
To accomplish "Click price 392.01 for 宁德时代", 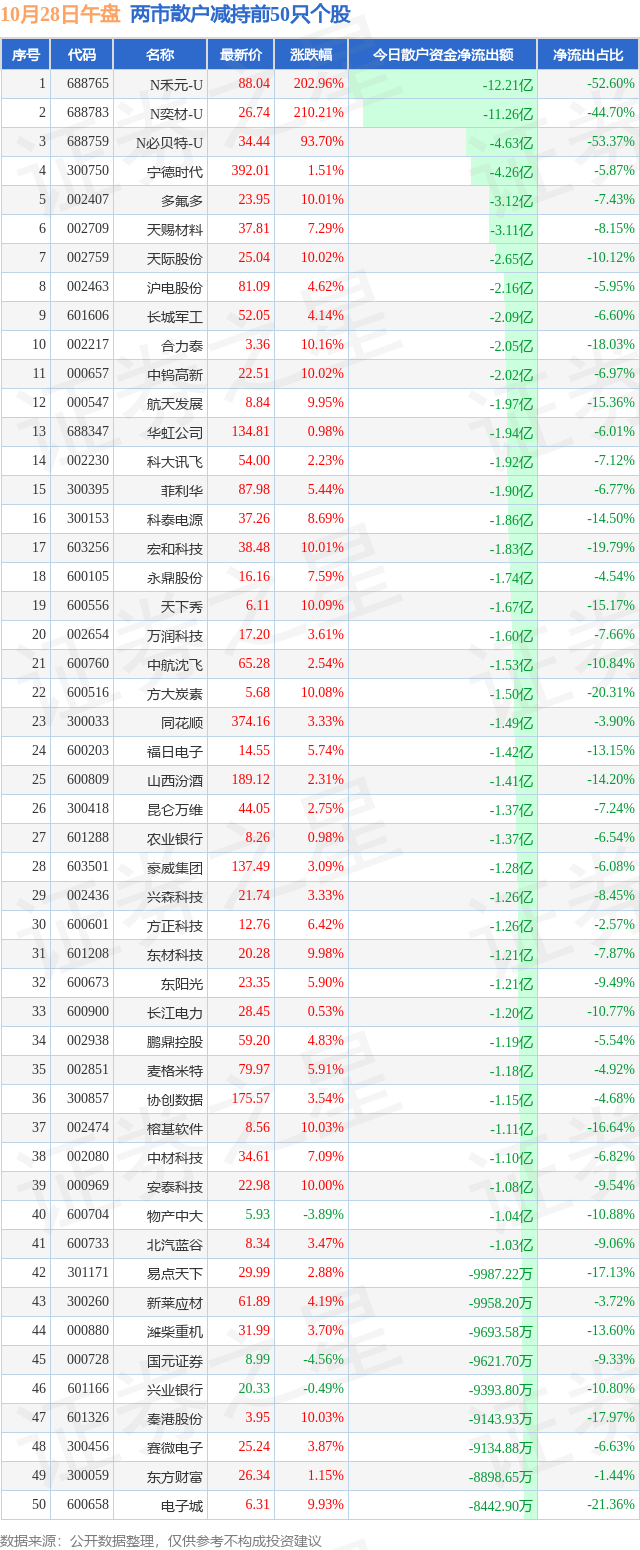I will (250, 171).
